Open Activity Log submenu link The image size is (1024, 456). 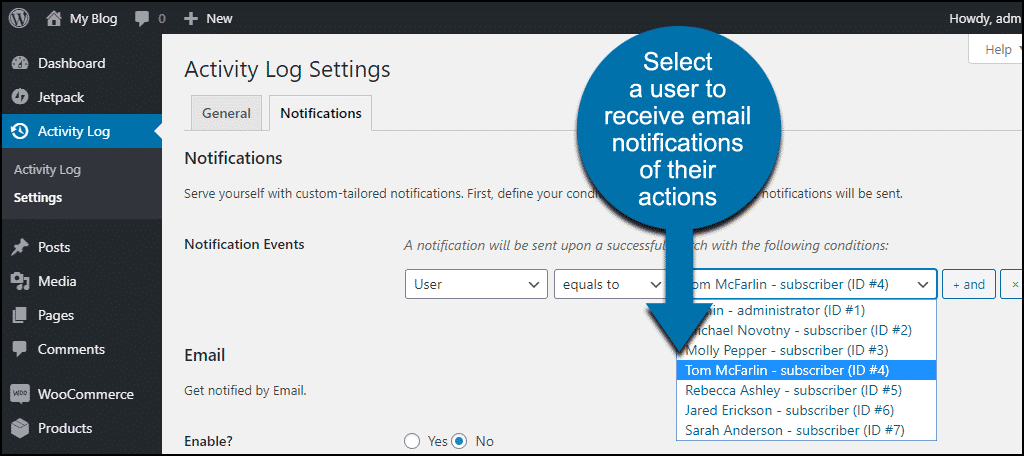click(47, 170)
